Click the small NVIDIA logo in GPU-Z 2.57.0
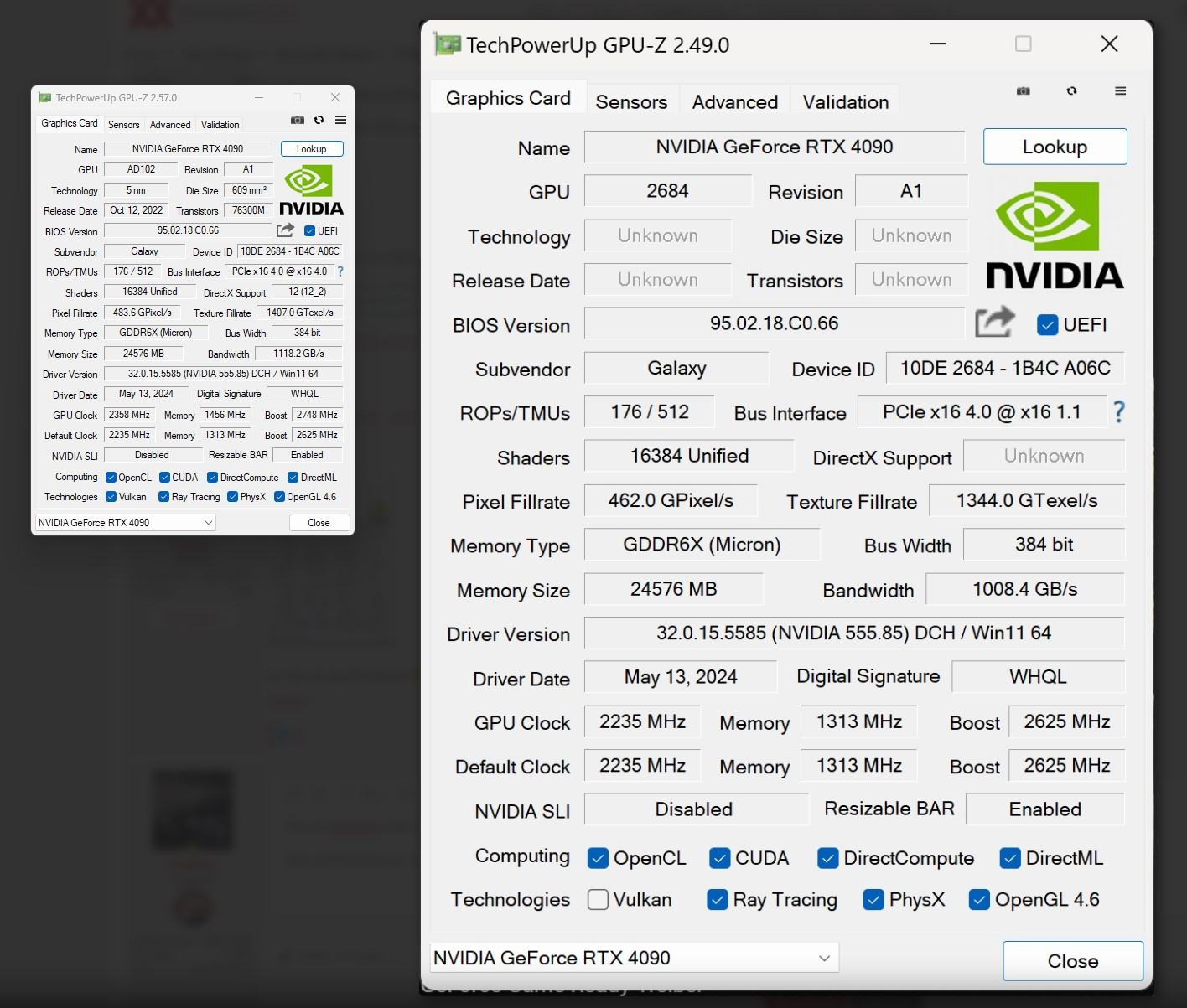Viewport: 1187px width, 1008px height. point(311,190)
